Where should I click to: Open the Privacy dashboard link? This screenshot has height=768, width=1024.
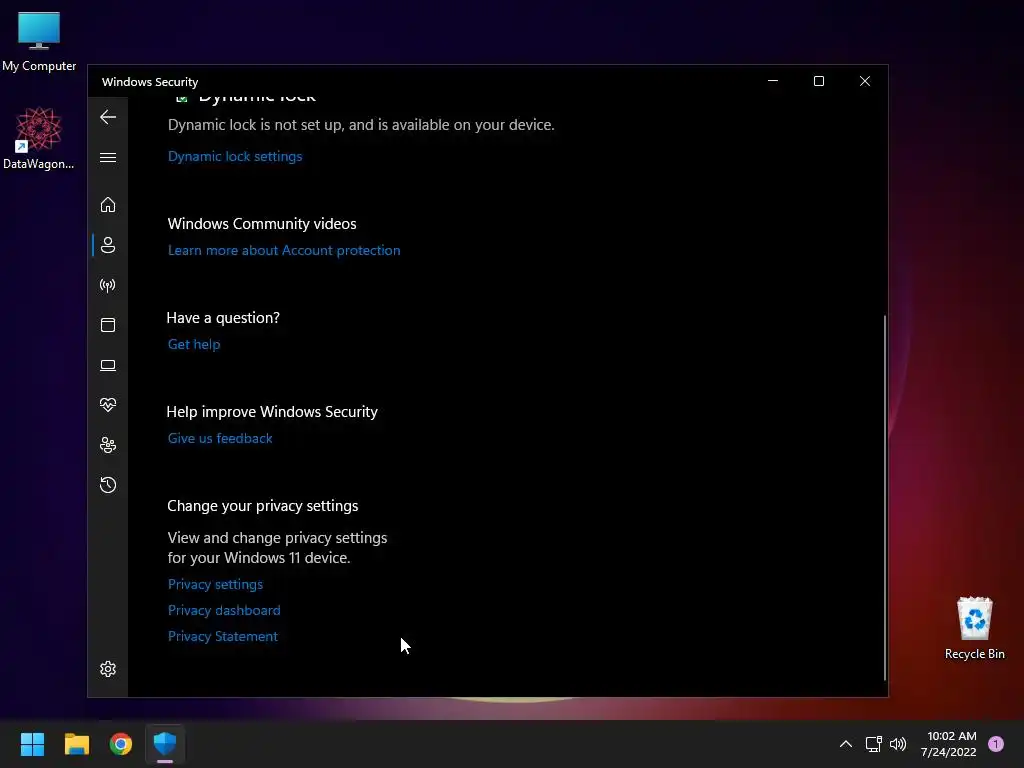point(224,610)
